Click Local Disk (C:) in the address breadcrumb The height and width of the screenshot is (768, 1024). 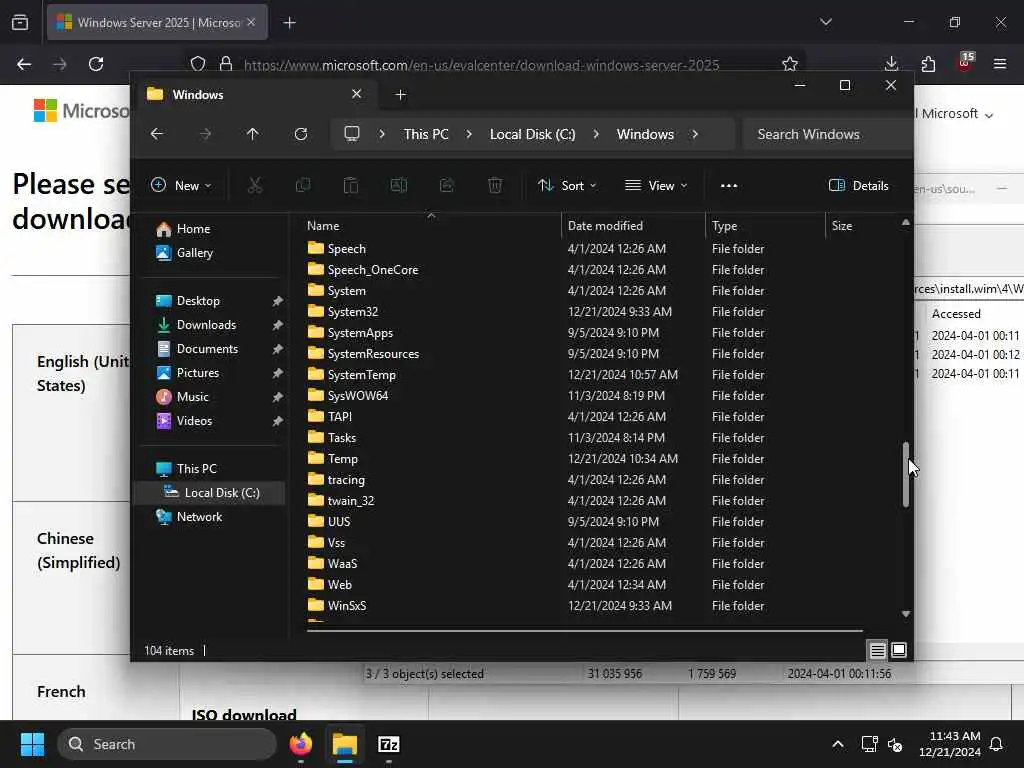pos(532,134)
